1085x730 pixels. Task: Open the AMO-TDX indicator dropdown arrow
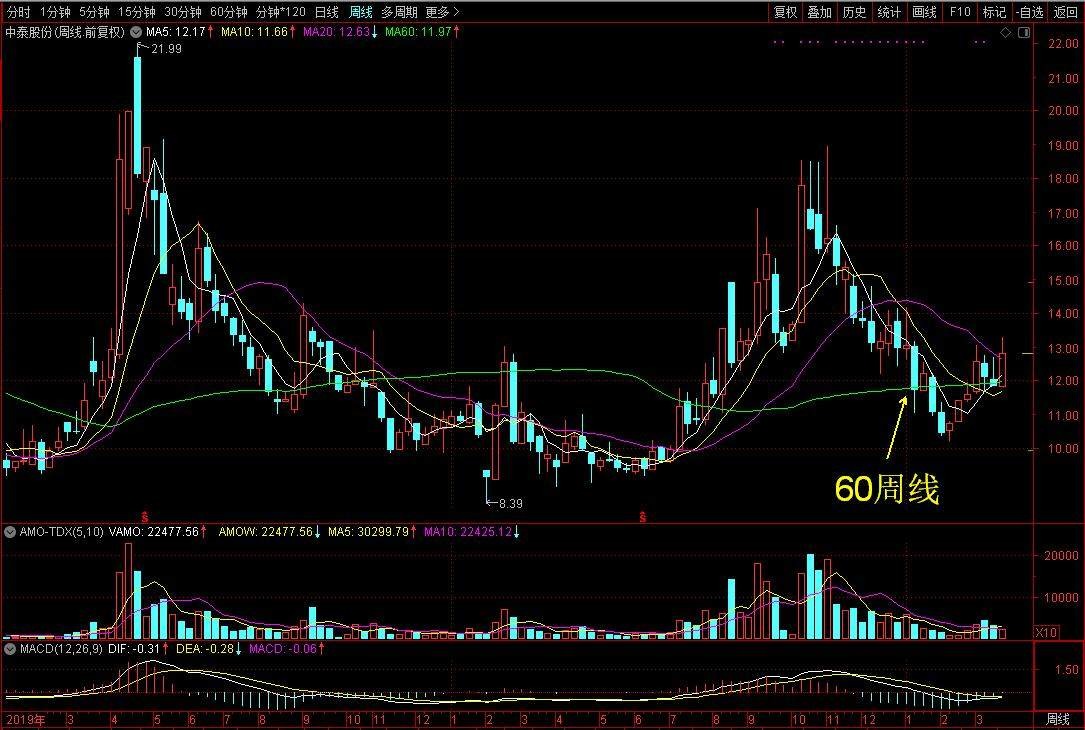coord(10,532)
